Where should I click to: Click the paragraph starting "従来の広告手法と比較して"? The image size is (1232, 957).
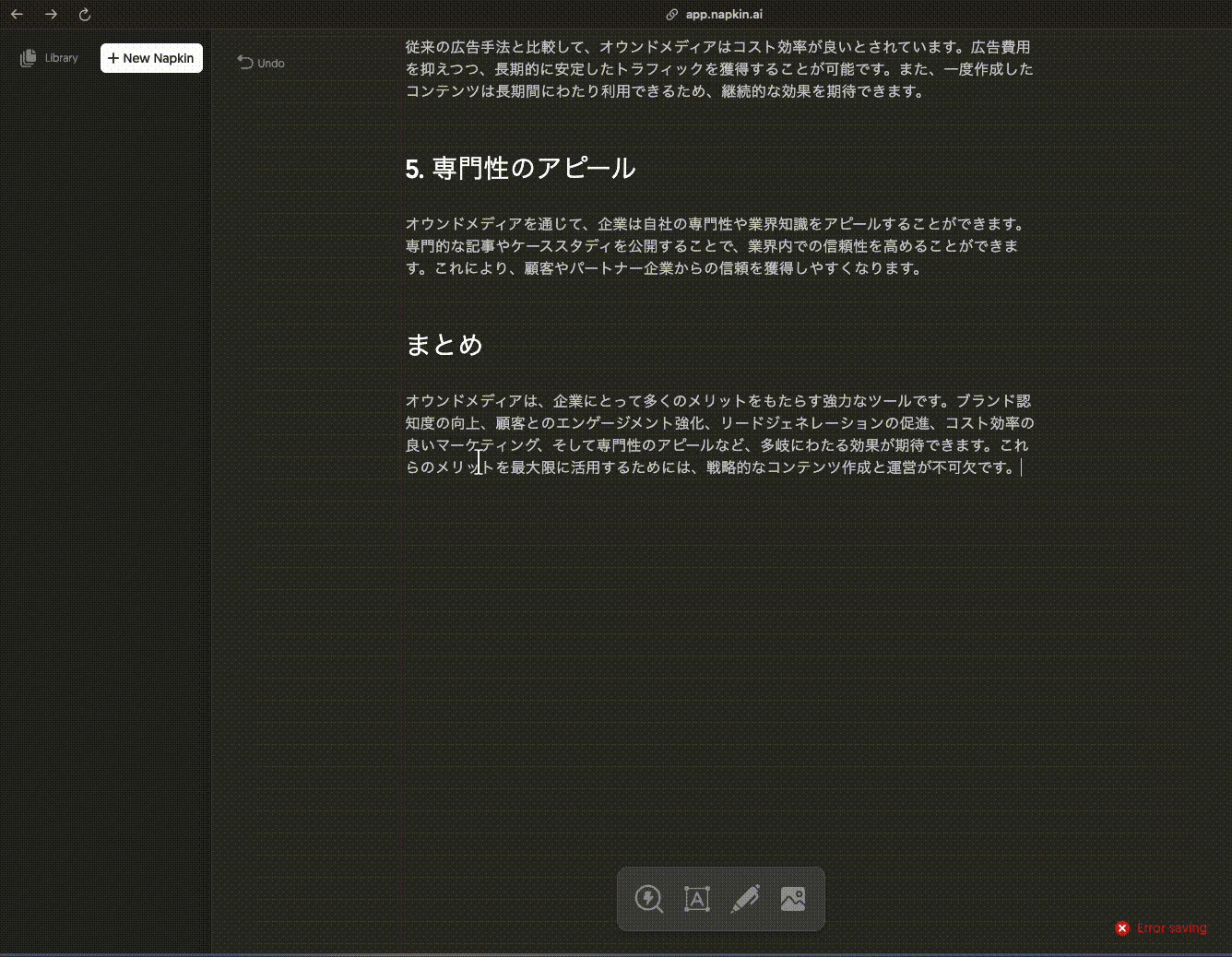click(719, 69)
